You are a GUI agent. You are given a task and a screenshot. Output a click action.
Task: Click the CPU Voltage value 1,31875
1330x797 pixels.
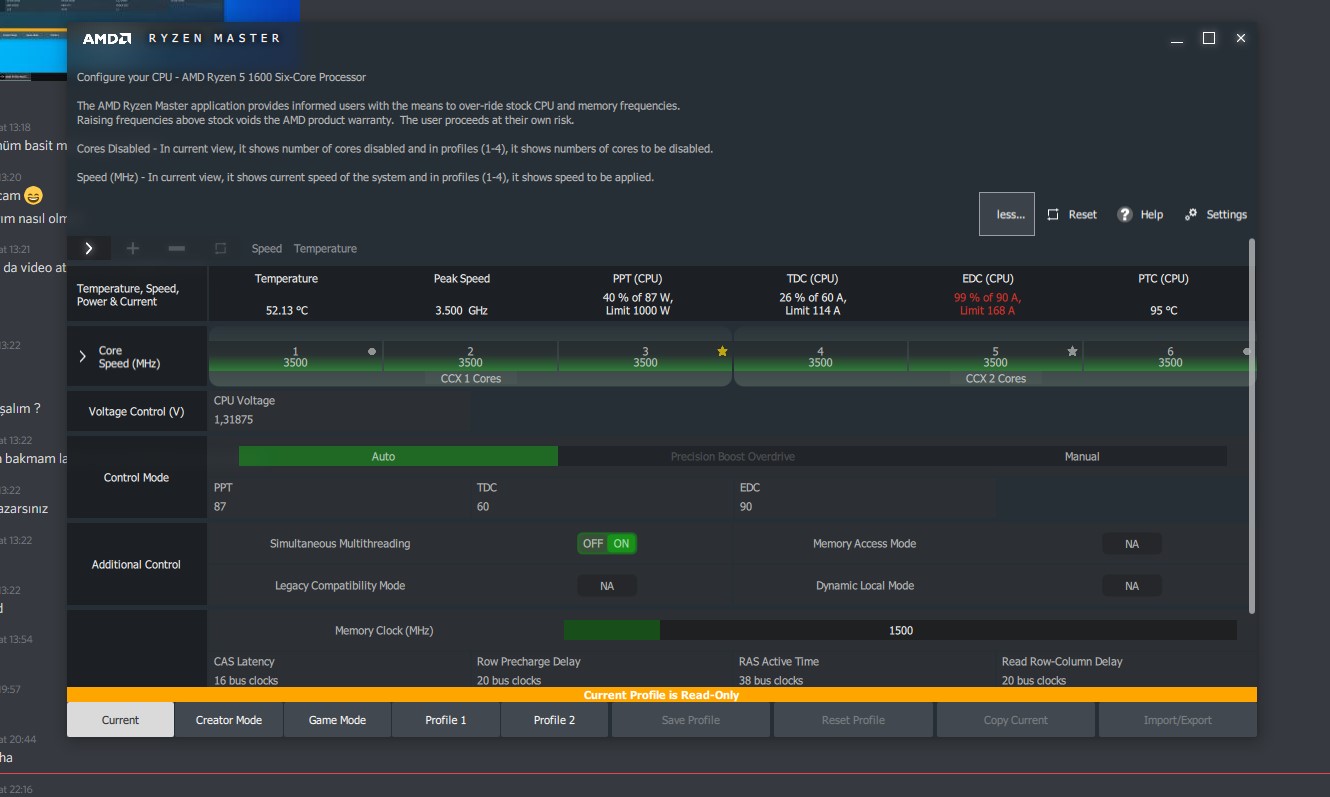(x=233, y=420)
